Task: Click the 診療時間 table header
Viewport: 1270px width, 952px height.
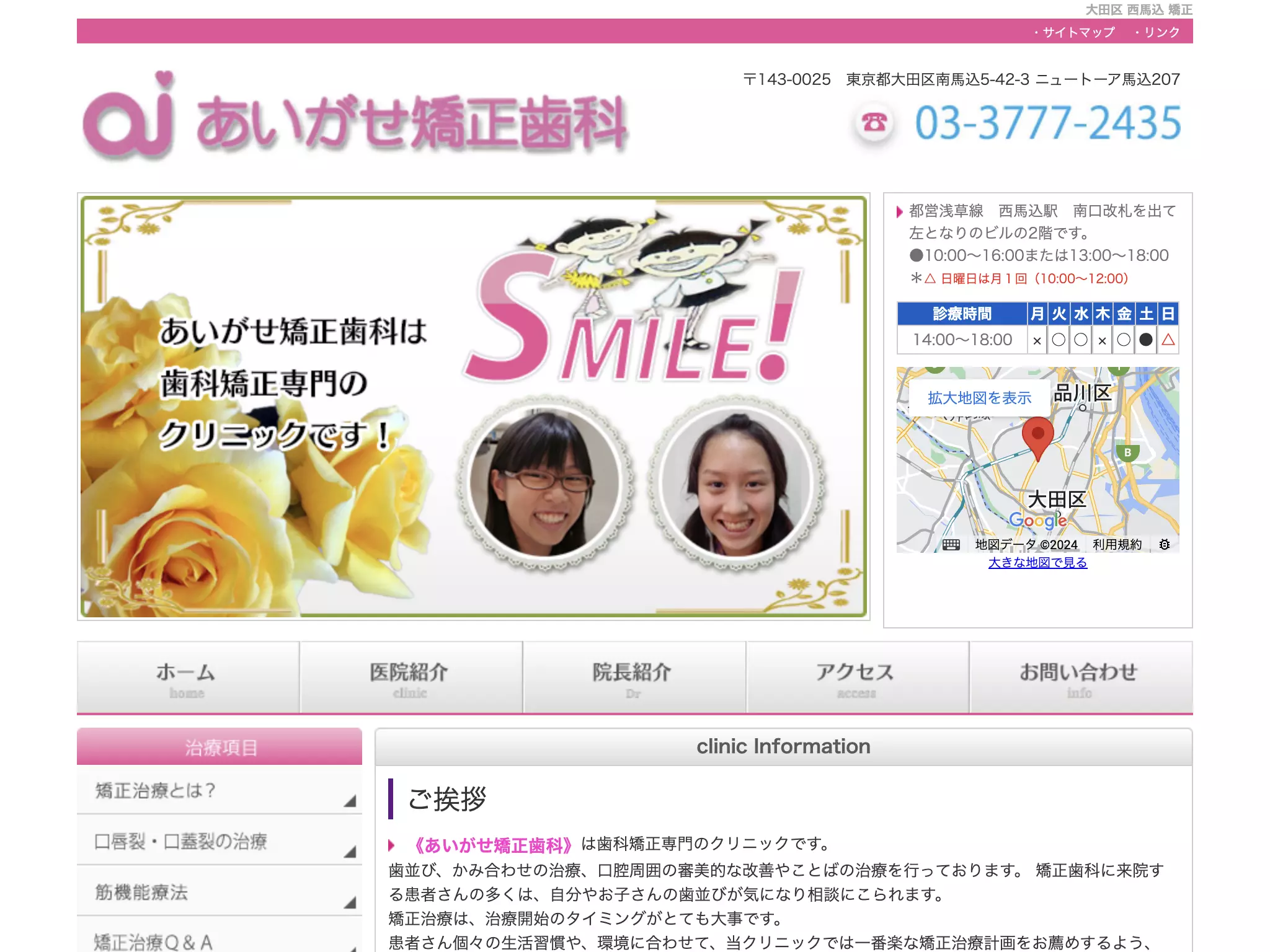Action: 962,314
